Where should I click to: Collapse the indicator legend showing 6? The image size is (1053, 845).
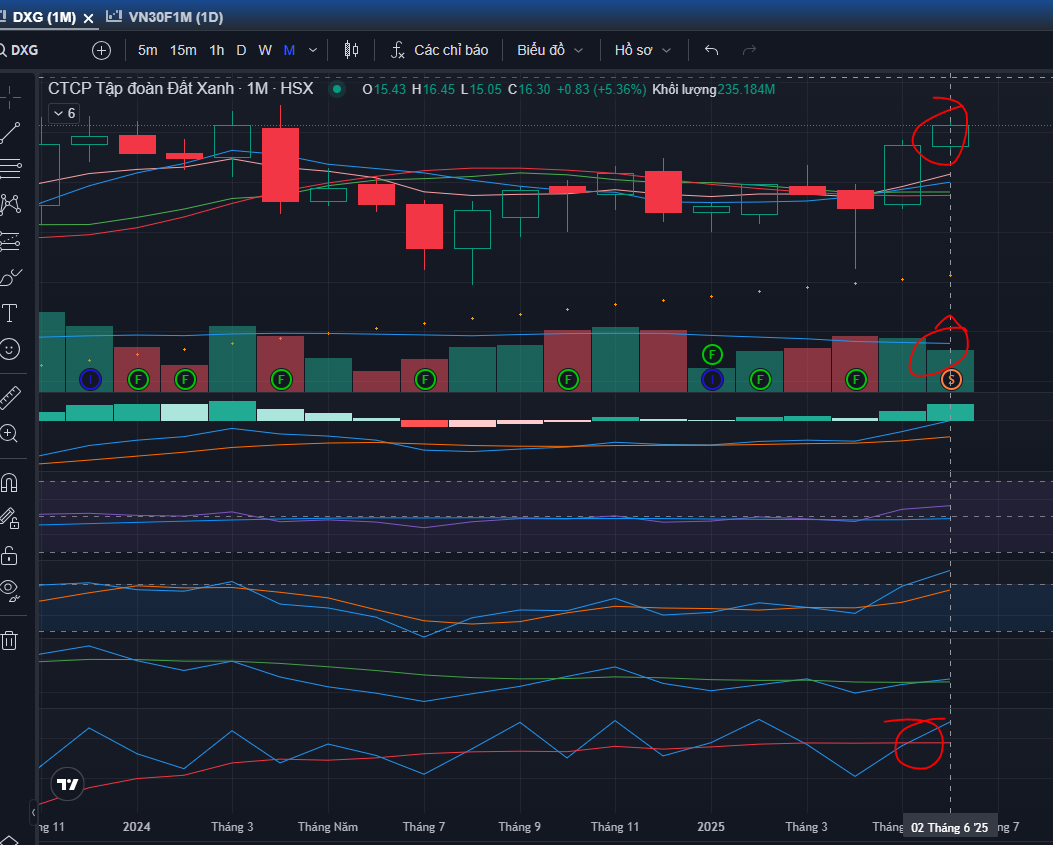point(64,114)
